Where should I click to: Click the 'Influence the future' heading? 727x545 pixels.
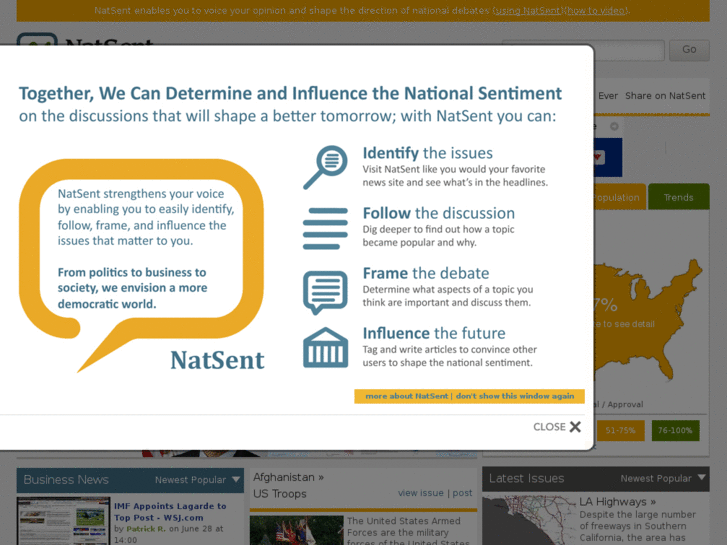coord(434,333)
